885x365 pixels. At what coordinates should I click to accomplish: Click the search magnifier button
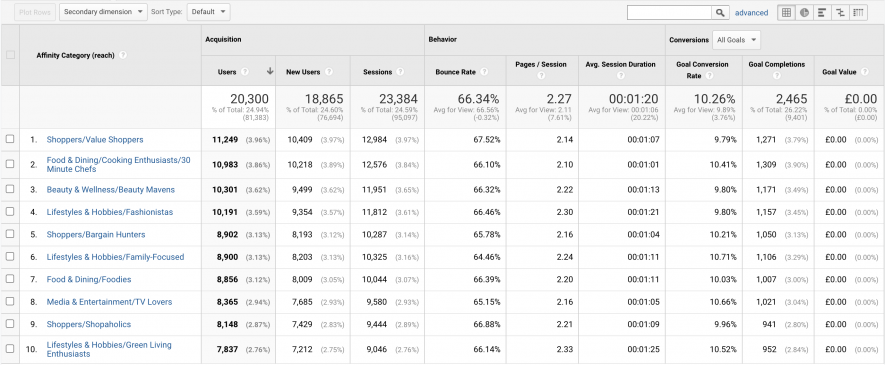pos(720,12)
